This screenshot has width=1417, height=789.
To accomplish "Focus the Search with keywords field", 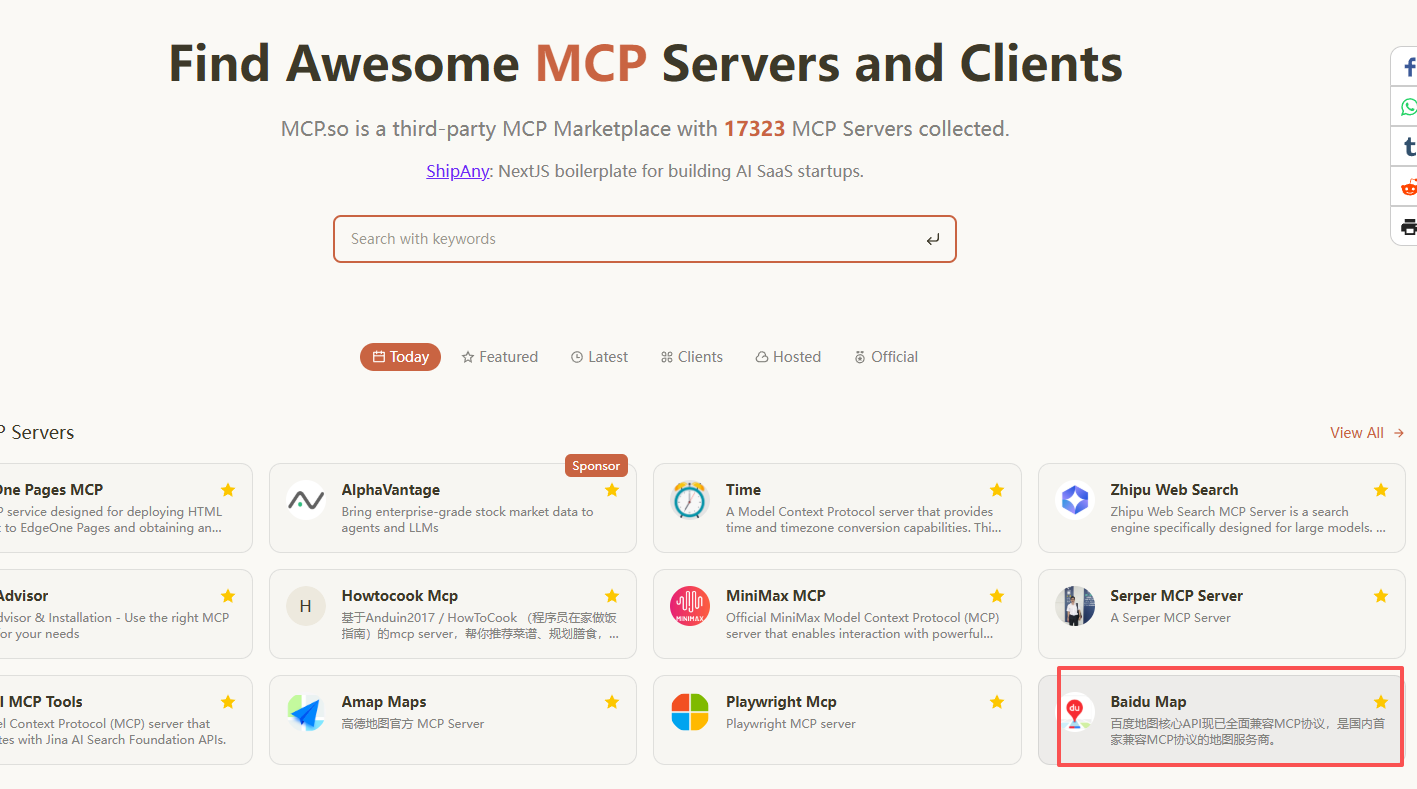I will (645, 239).
